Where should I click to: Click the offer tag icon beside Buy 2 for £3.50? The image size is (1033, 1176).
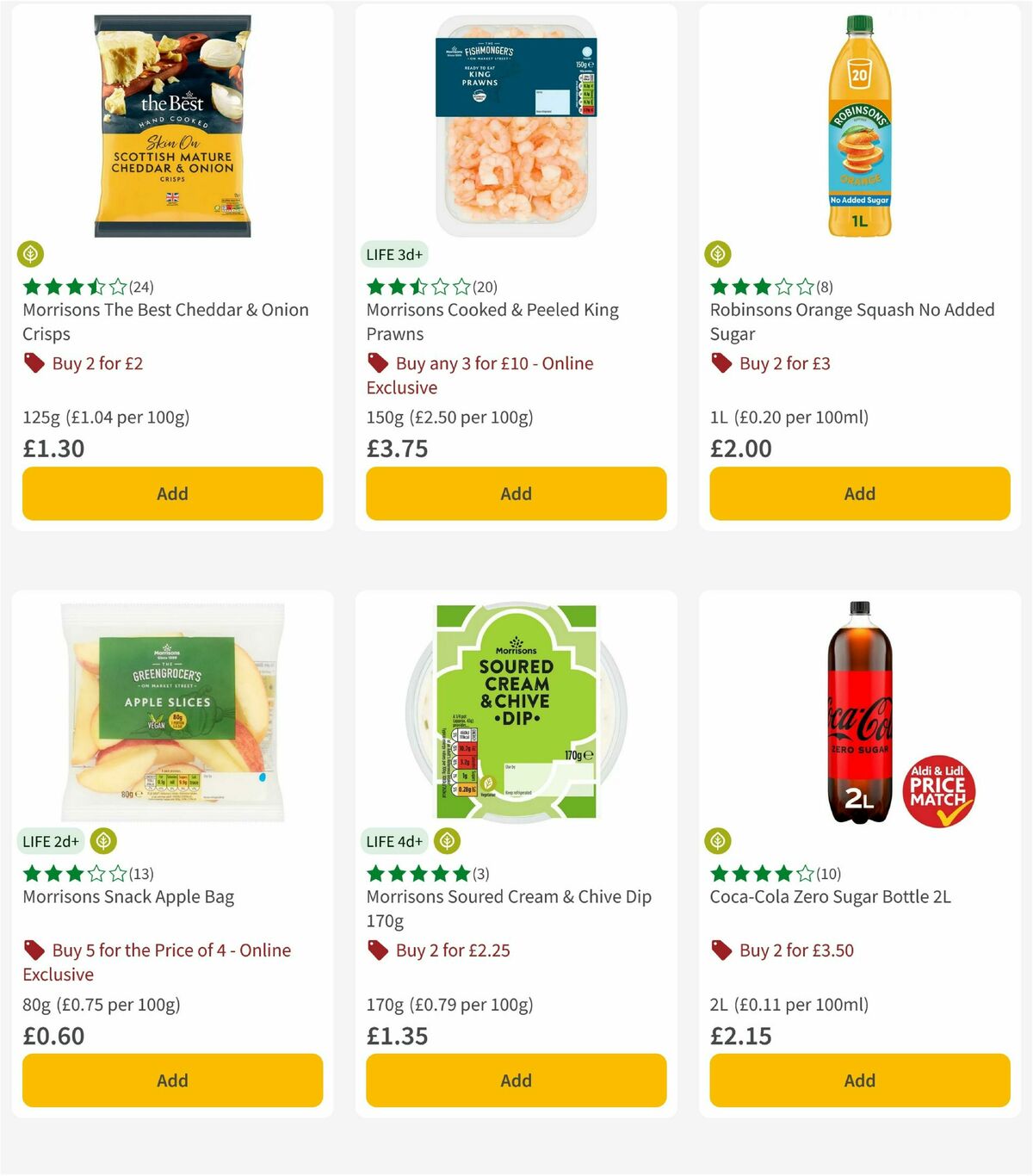pyautogui.click(x=721, y=950)
